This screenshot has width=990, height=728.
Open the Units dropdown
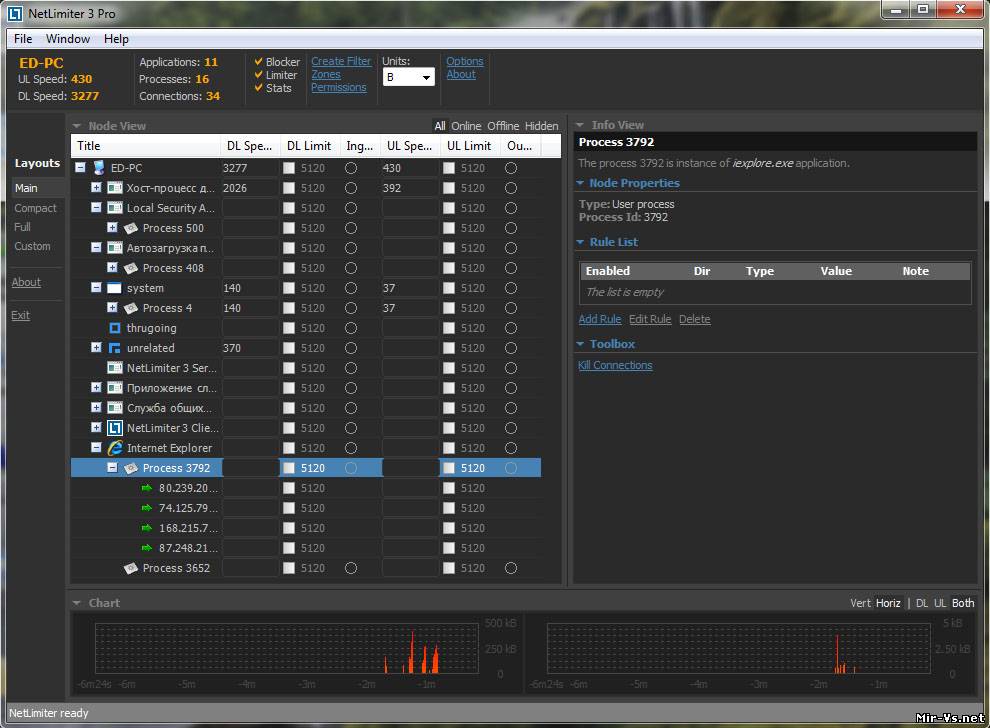[409, 77]
